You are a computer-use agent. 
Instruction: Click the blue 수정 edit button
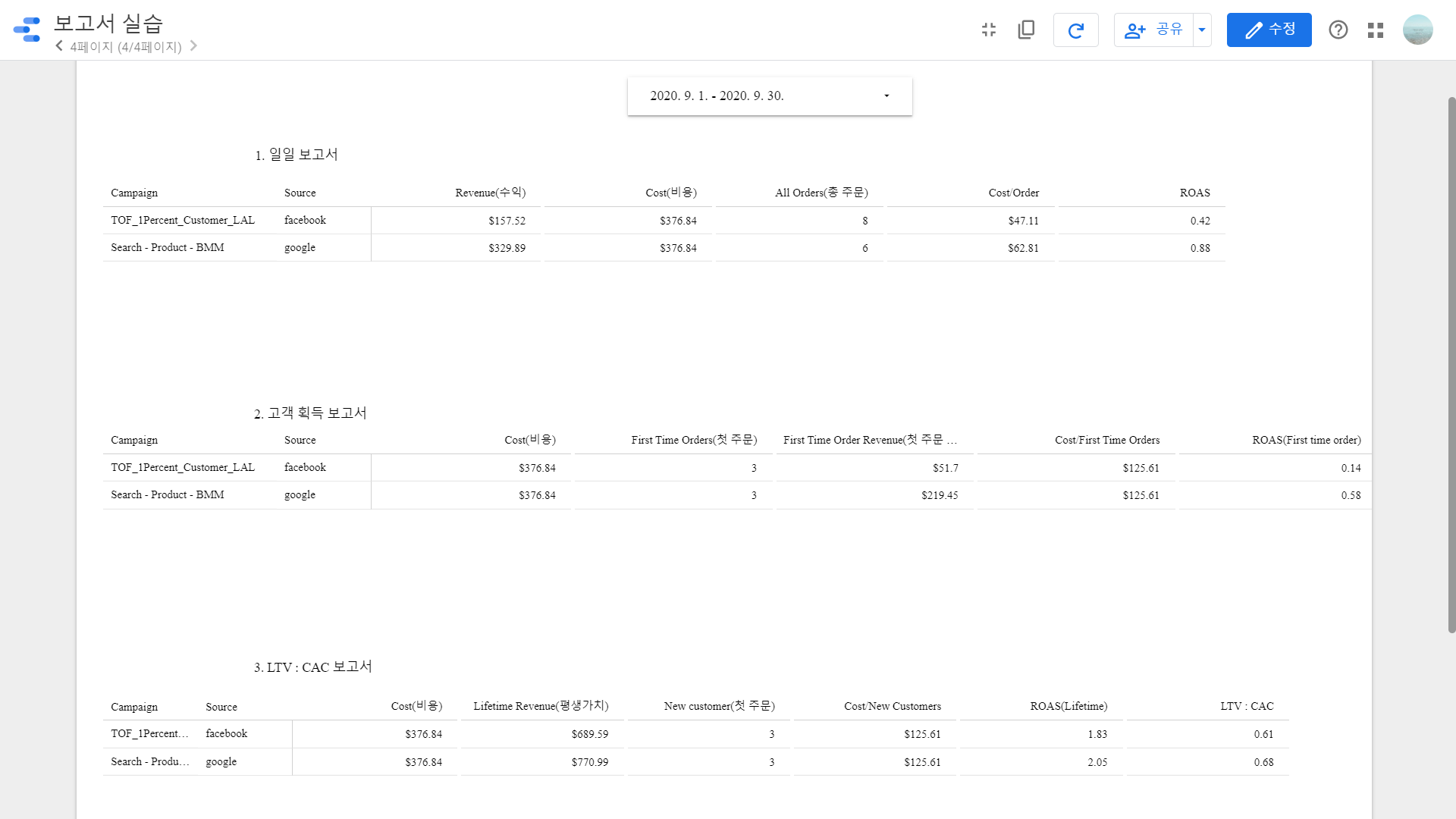(x=1269, y=30)
